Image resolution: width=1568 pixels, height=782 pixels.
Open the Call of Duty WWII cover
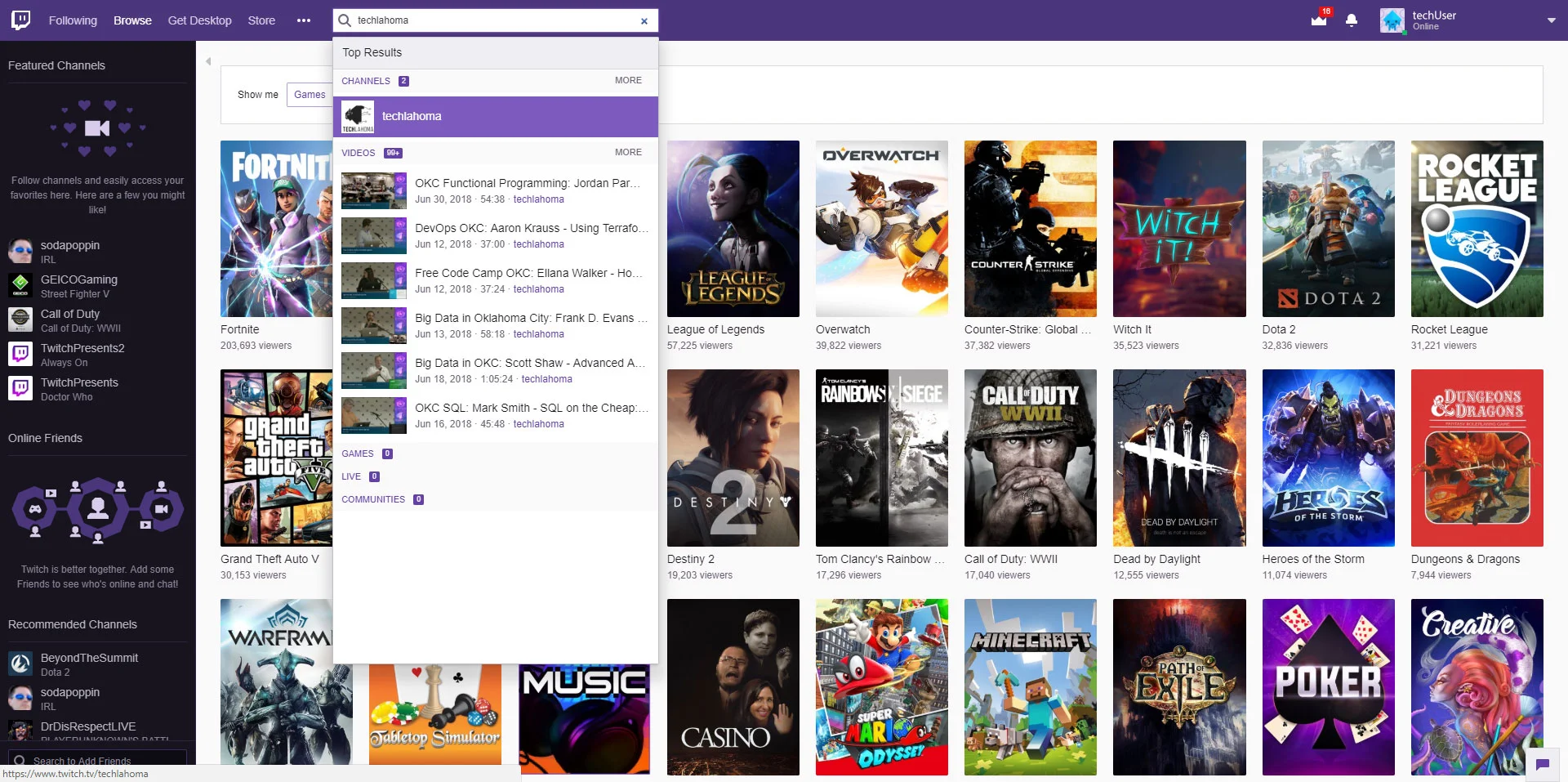[1031, 458]
